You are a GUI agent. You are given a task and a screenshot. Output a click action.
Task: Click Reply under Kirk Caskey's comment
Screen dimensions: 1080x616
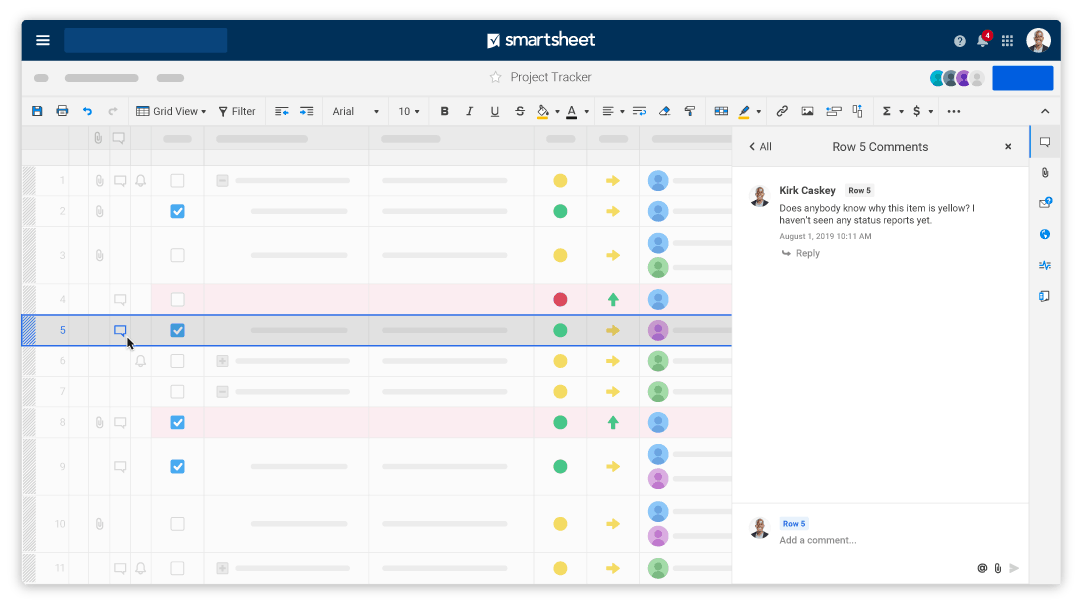click(807, 253)
